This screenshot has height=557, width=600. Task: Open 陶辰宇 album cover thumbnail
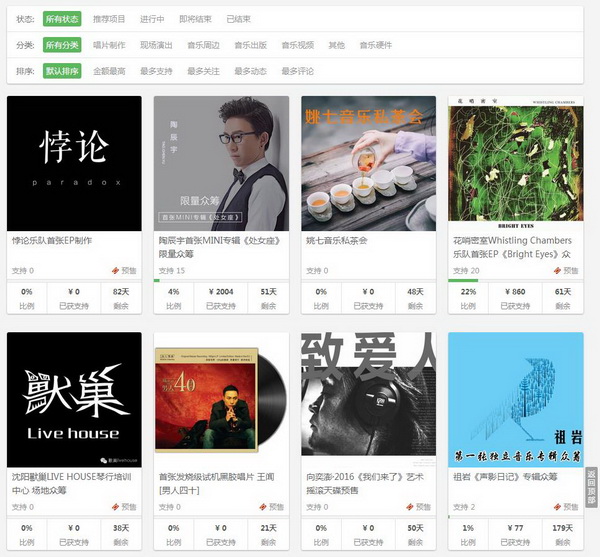(x=221, y=163)
